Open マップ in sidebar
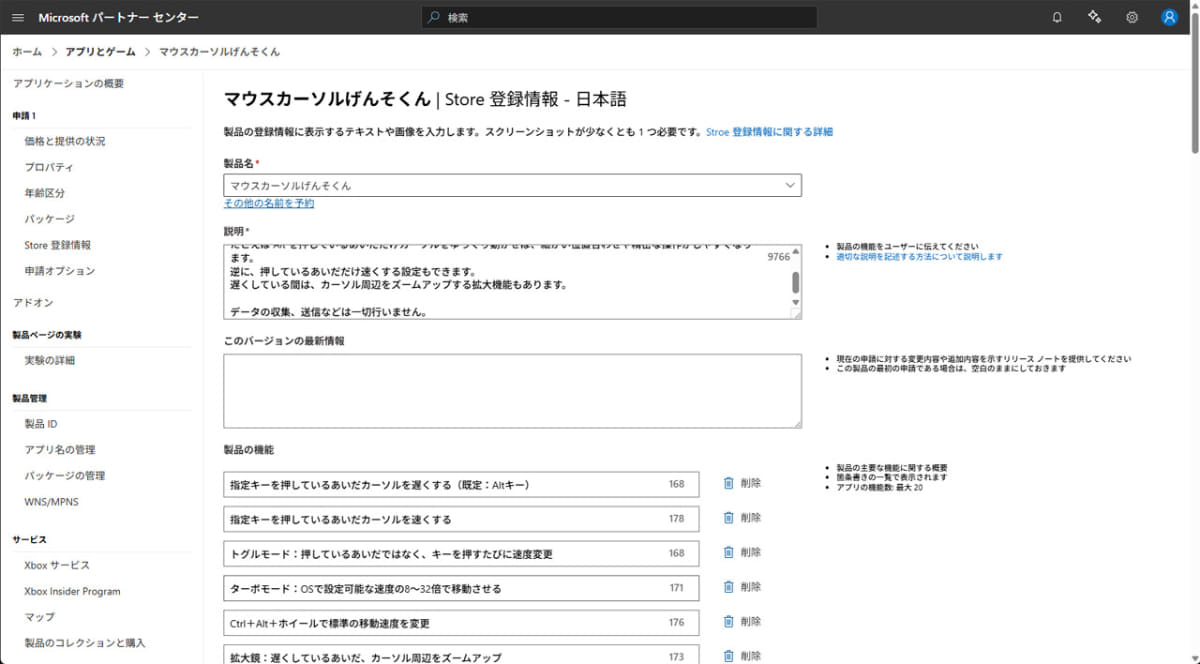 [x=39, y=617]
